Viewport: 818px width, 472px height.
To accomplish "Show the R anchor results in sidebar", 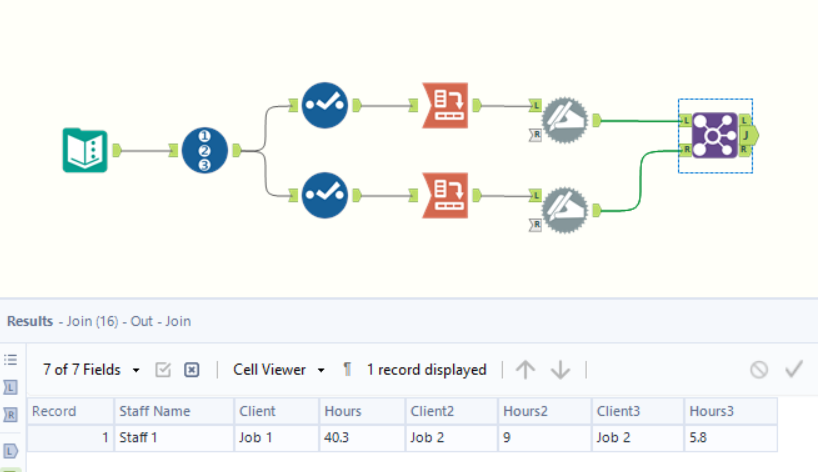I will point(12,415).
